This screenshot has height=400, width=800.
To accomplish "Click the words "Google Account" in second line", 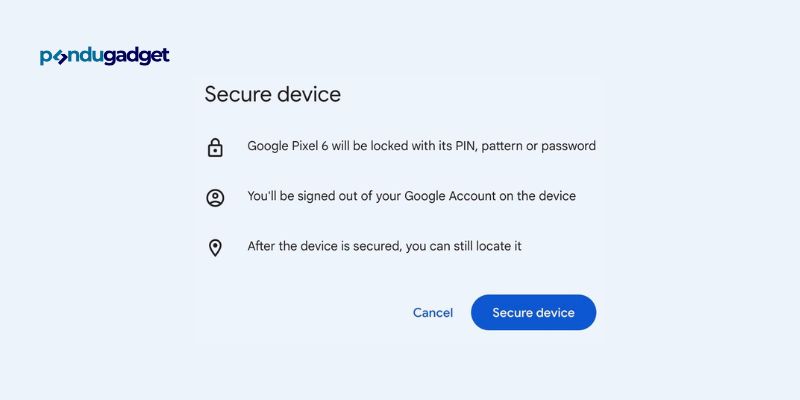I will pos(450,196).
